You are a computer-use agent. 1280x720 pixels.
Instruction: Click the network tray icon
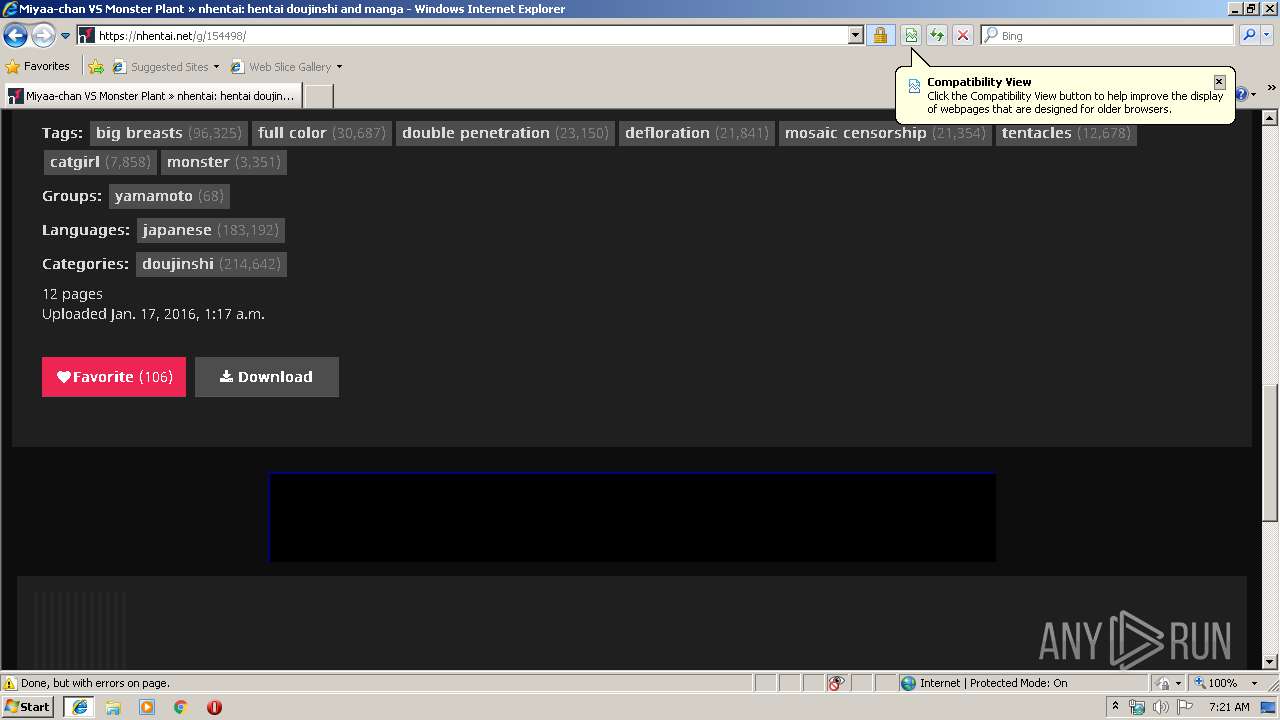tap(1137, 707)
